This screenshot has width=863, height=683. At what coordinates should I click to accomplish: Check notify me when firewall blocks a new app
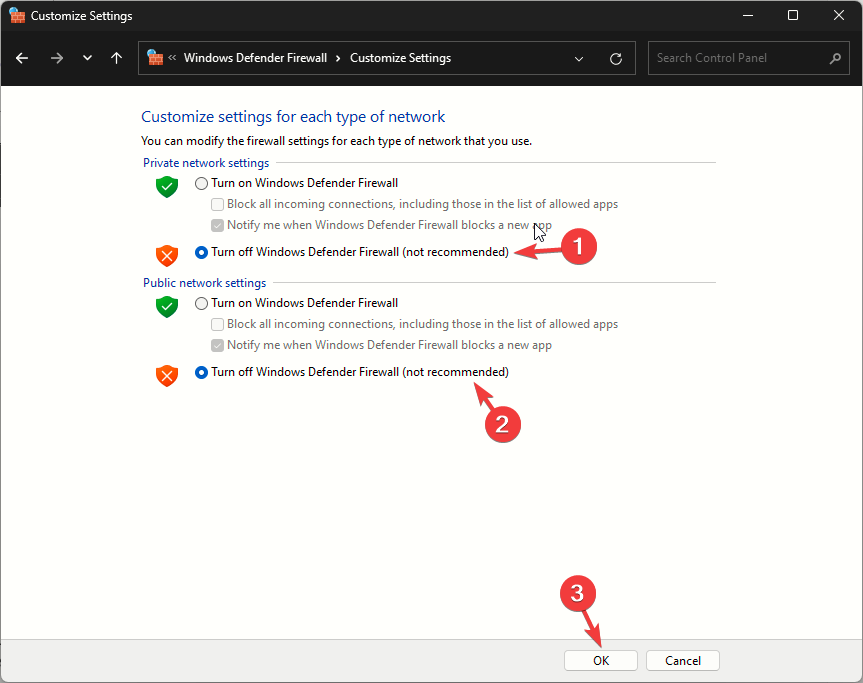217,225
